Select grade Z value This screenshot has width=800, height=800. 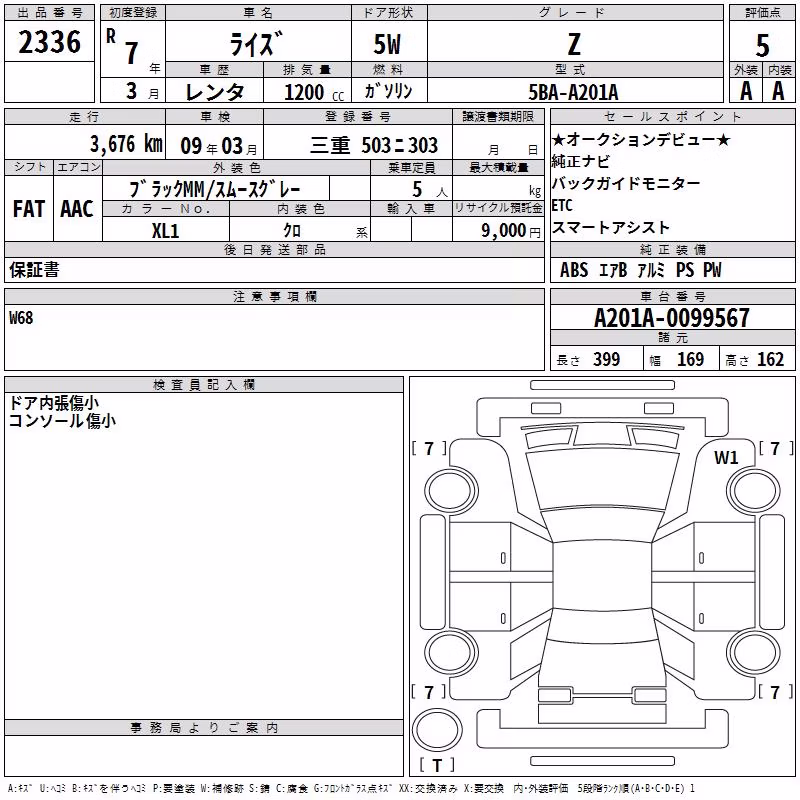(574, 44)
